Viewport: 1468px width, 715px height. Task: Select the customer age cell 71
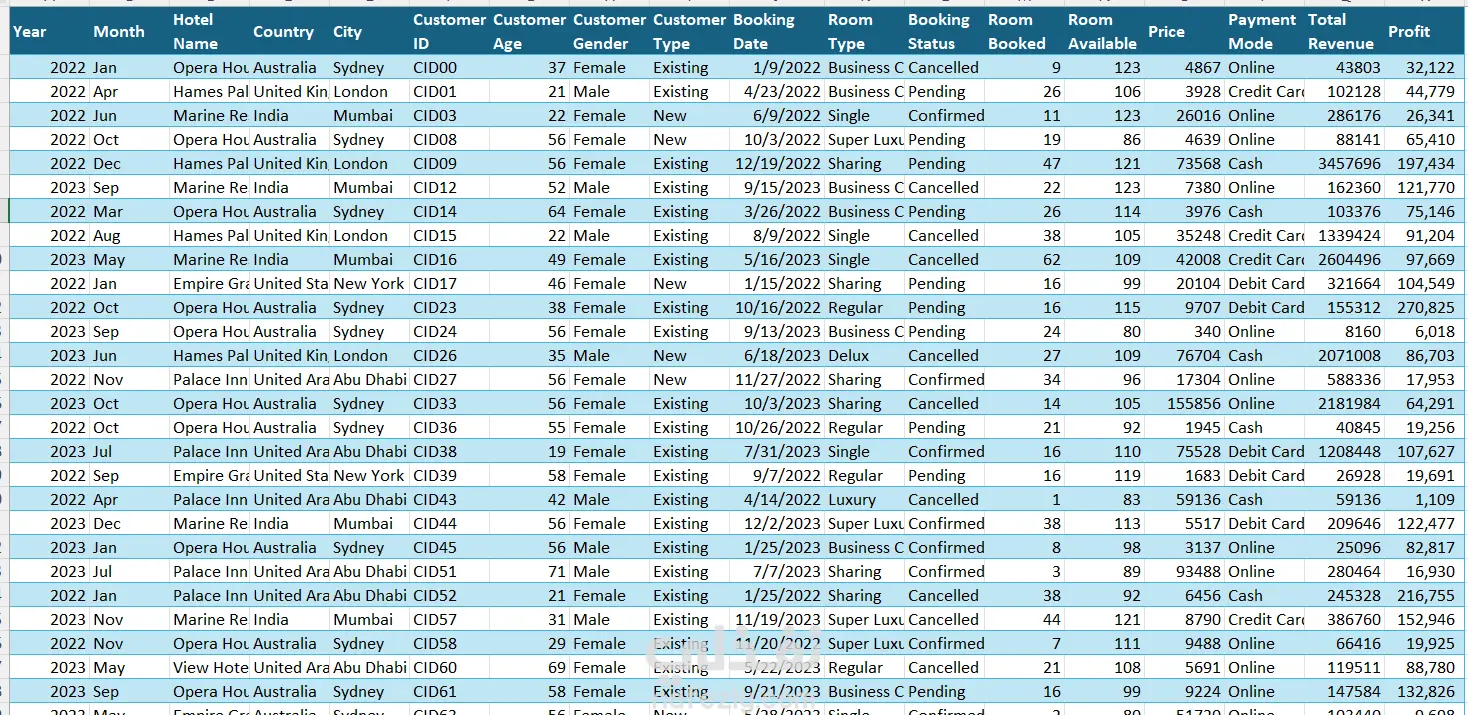529,572
